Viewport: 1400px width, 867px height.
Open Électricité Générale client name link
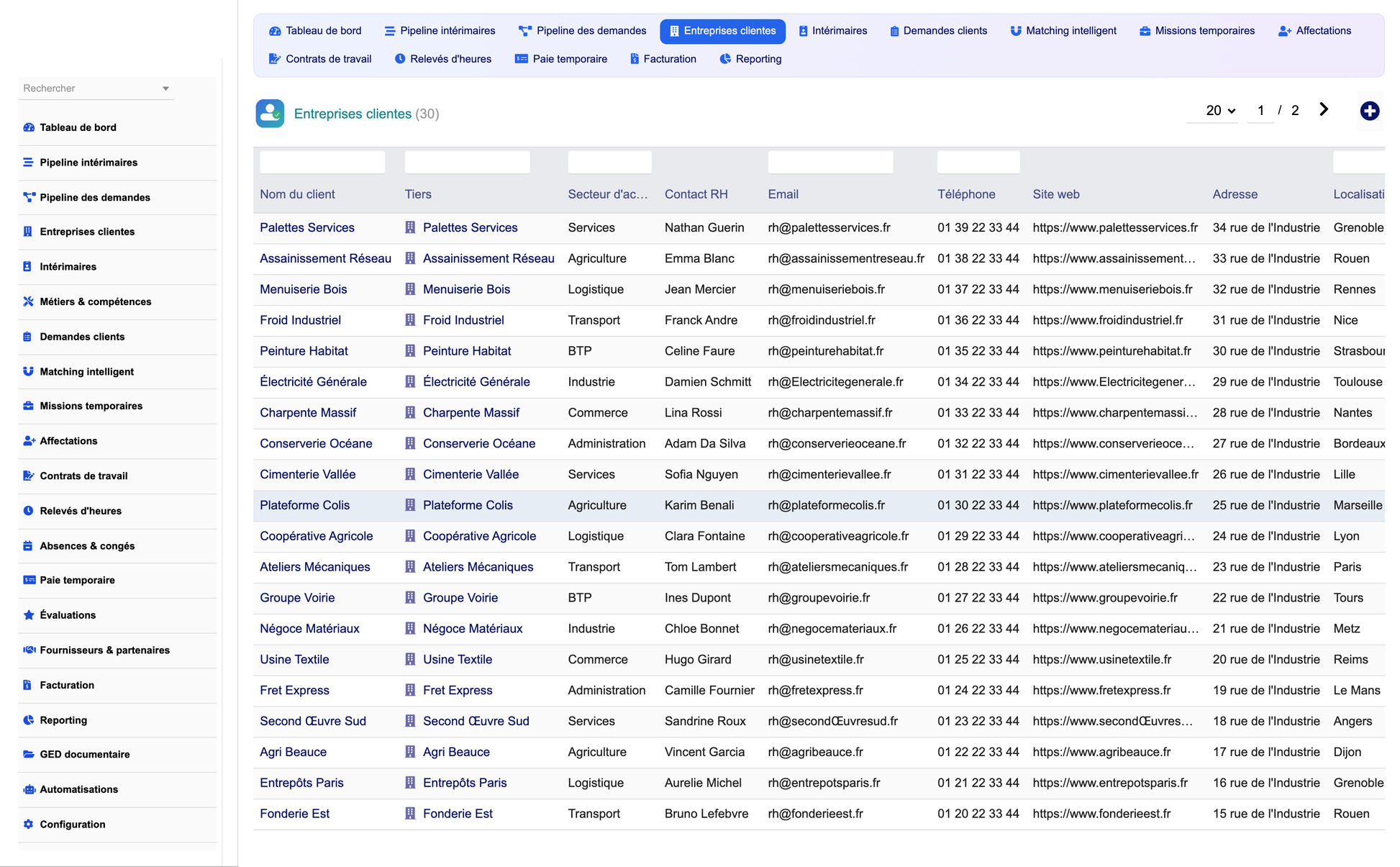(313, 382)
